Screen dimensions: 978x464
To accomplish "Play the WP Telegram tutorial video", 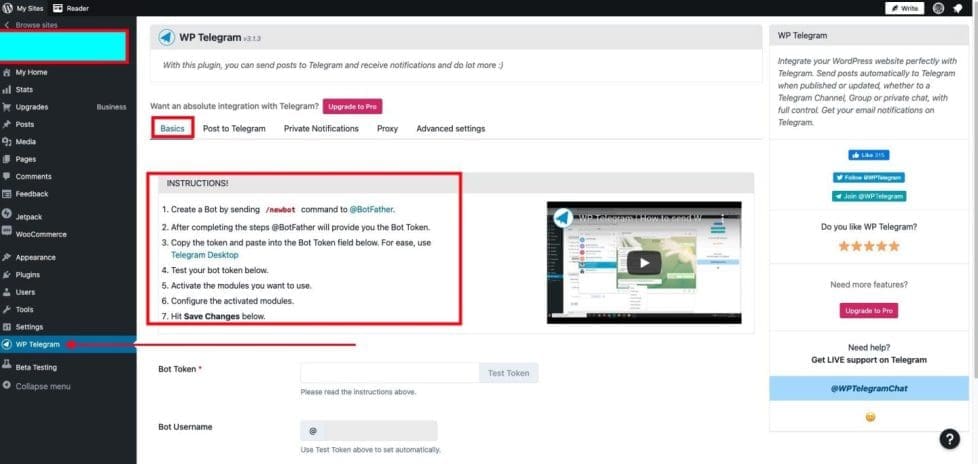I will click(x=644, y=263).
